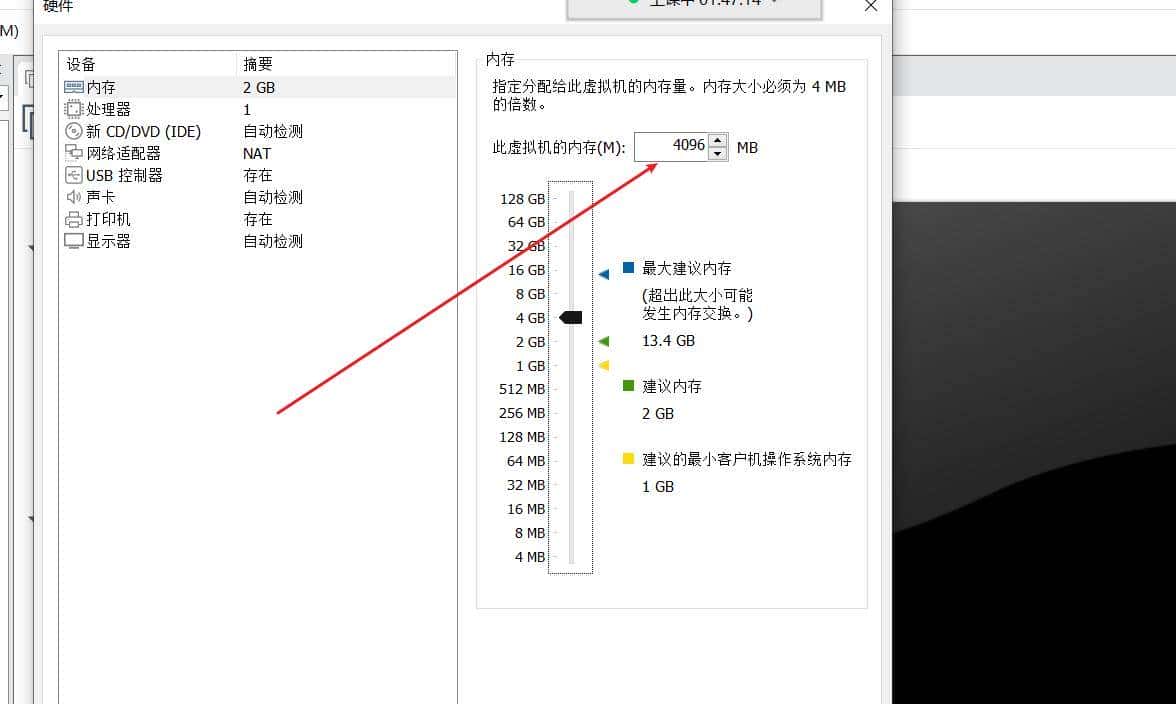This screenshot has width=1176, height=704.
Task: Select the 内存 memory device icon
Action: pyautogui.click(x=74, y=87)
